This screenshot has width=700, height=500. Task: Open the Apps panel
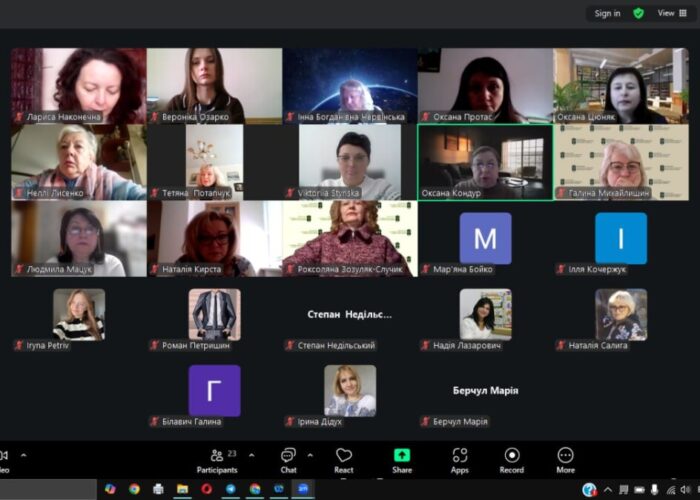pyautogui.click(x=460, y=459)
